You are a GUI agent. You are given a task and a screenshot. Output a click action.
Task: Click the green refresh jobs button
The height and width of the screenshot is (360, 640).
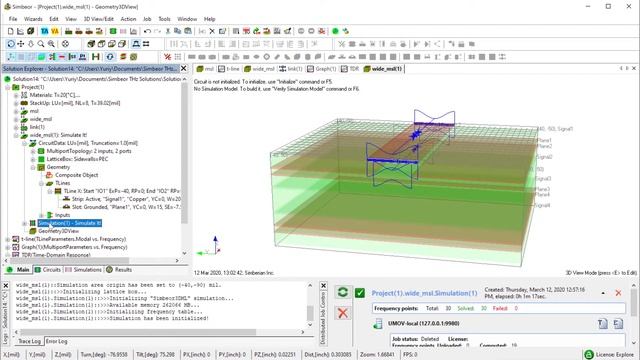click(x=343, y=292)
